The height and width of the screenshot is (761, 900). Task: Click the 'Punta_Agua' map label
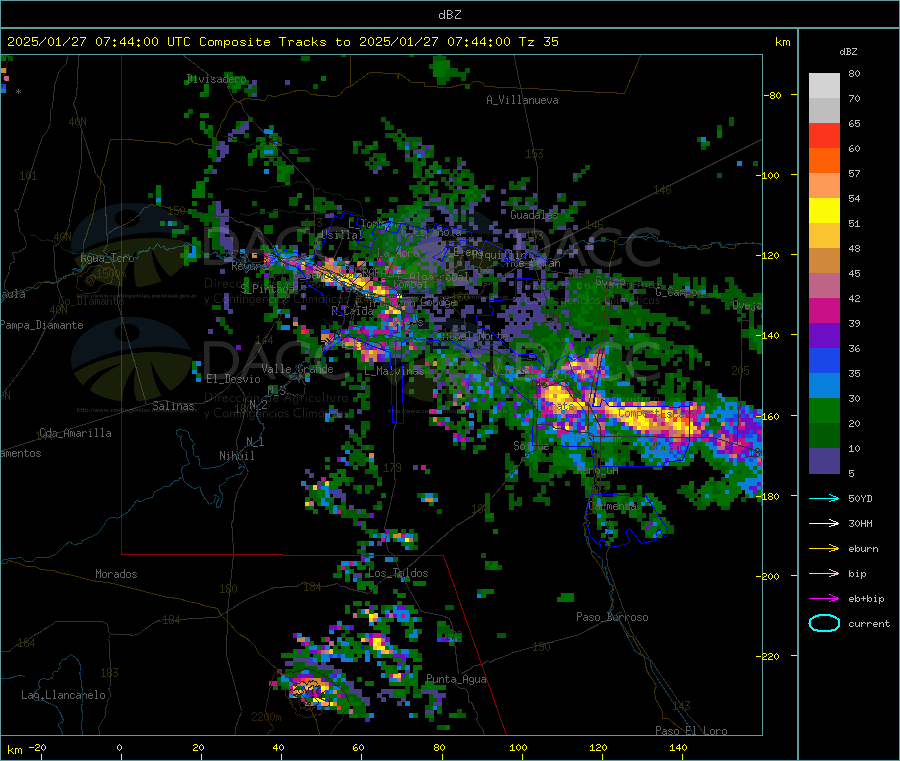[x=456, y=679]
